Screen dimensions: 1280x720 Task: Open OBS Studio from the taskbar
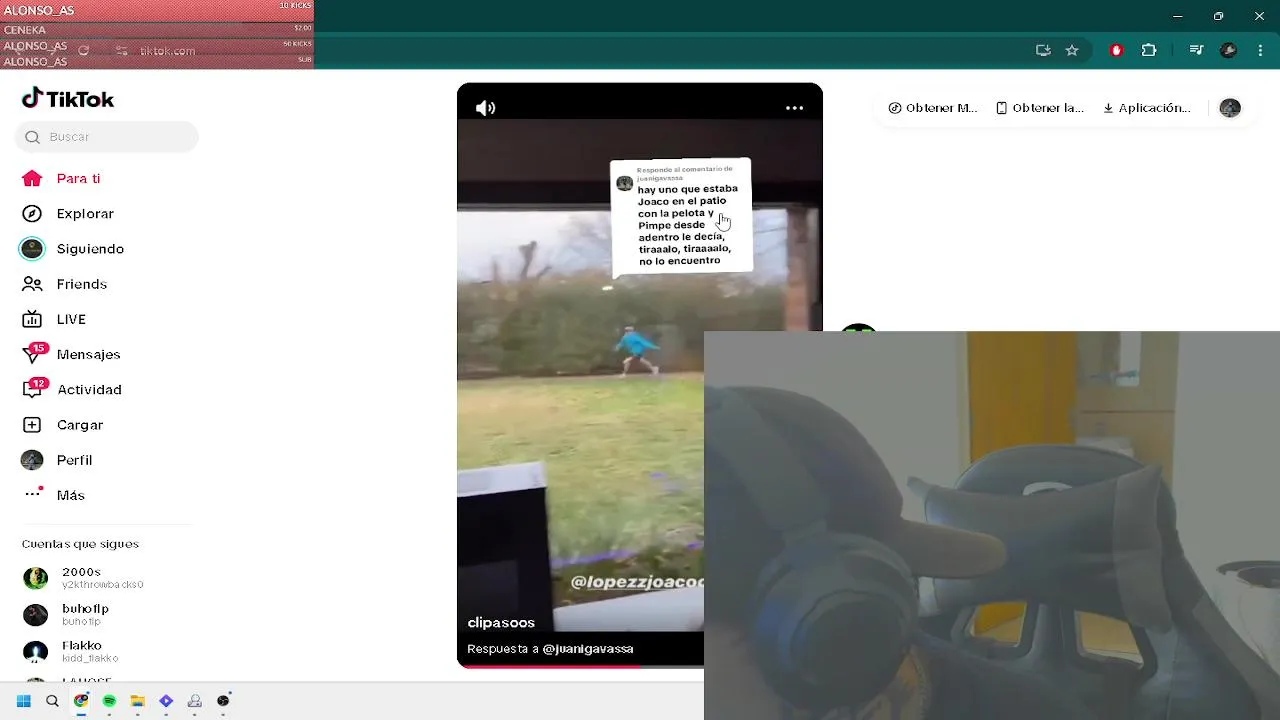point(223,701)
